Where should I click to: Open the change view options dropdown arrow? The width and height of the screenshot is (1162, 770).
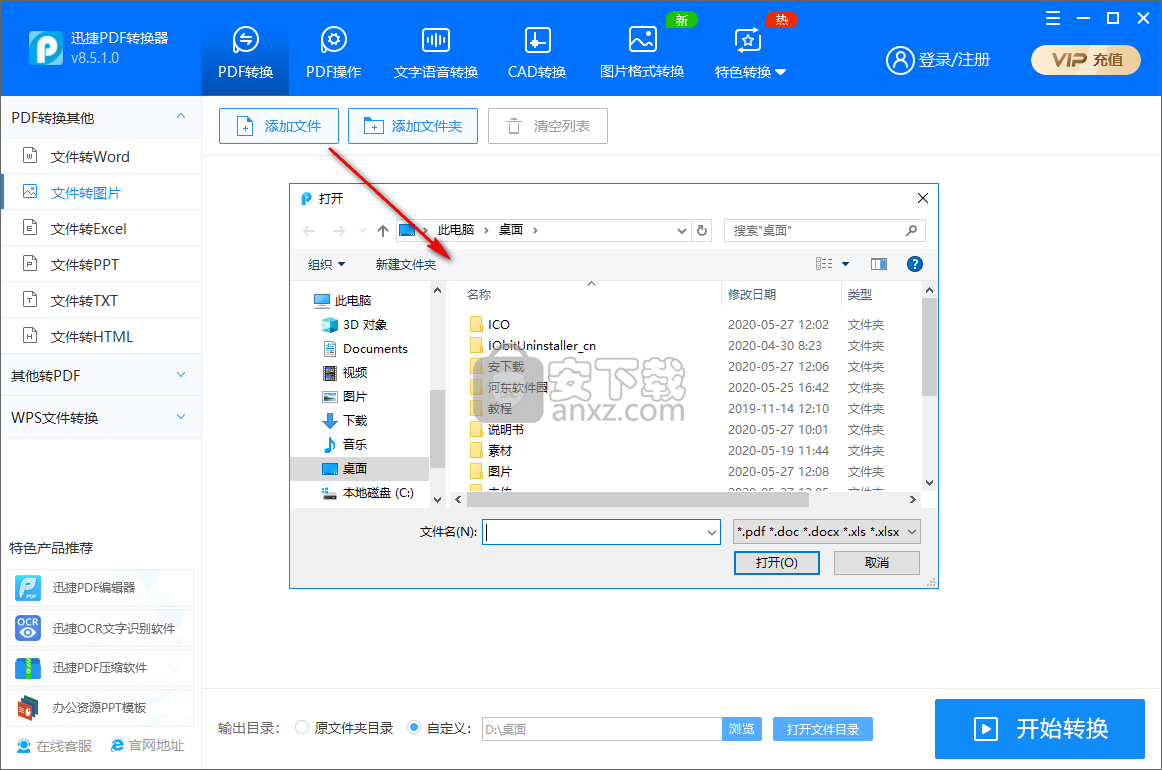846,265
